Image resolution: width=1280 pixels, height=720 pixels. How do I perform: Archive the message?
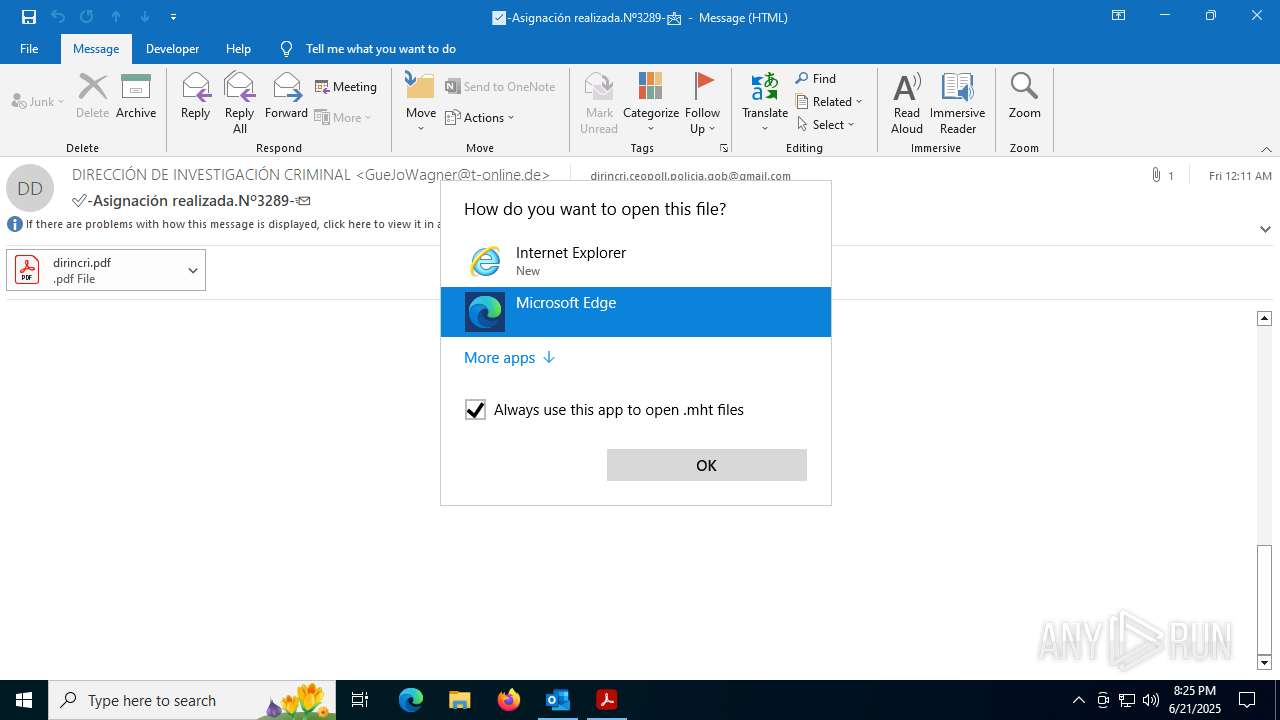click(136, 96)
